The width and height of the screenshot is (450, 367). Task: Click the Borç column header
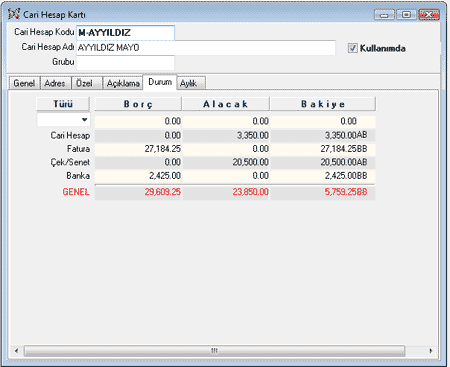pyautogui.click(x=138, y=104)
